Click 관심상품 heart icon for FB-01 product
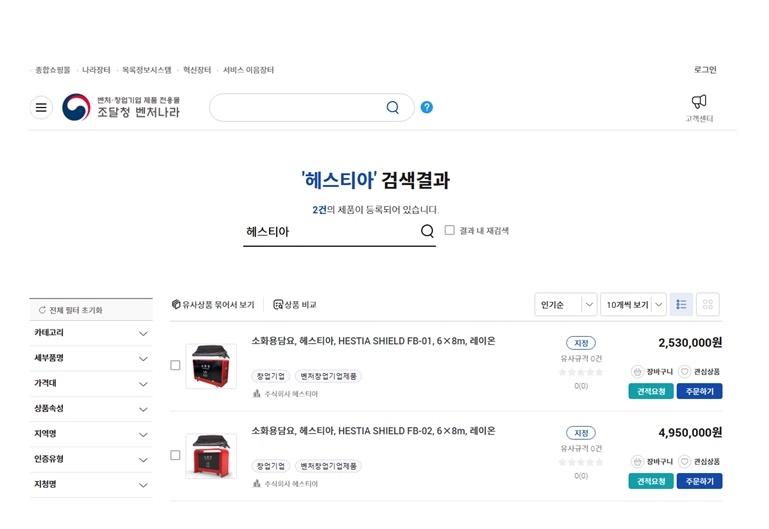Image resolution: width=769 pixels, height=529 pixels. [685, 372]
